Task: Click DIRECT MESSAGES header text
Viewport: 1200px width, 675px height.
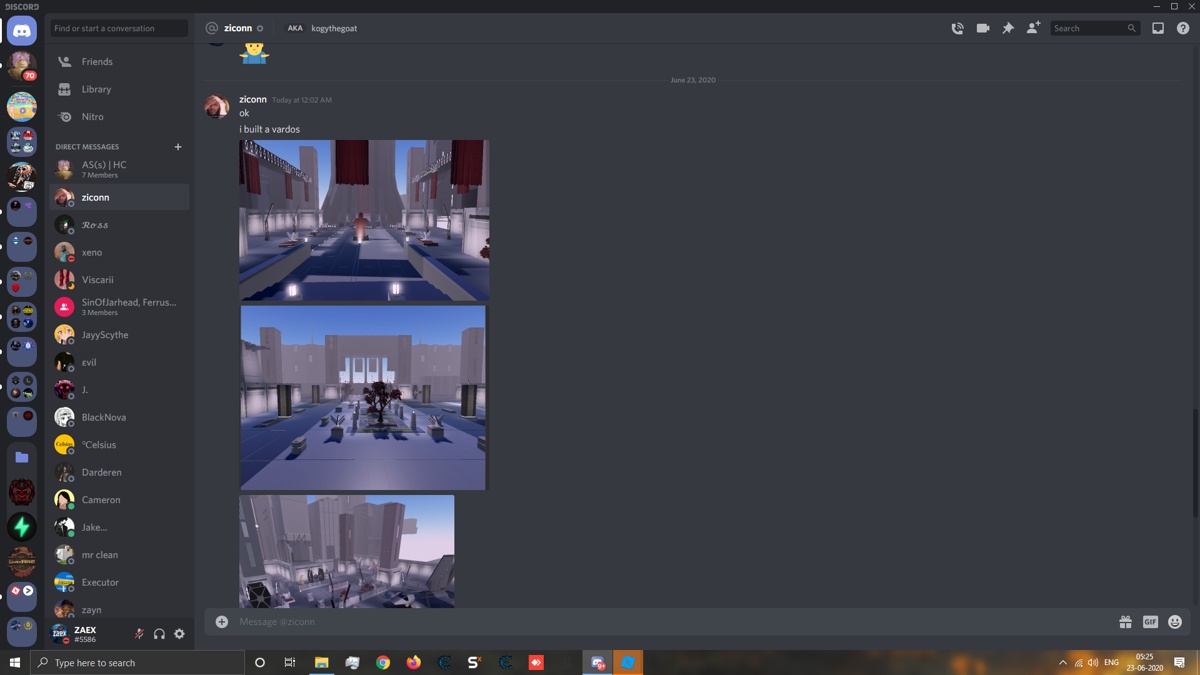Action: pos(87,147)
